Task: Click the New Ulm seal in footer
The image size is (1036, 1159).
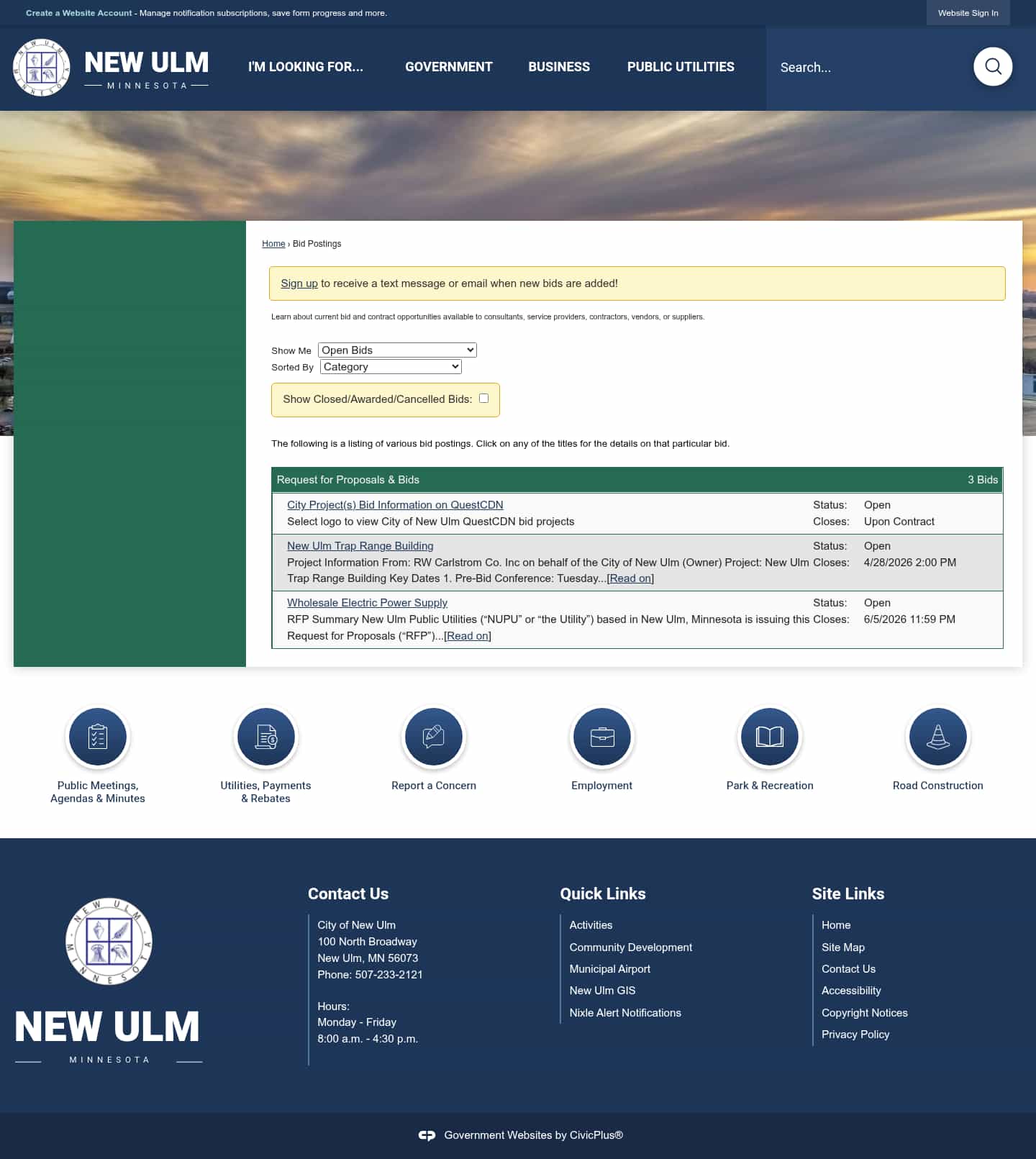Action: [x=109, y=941]
